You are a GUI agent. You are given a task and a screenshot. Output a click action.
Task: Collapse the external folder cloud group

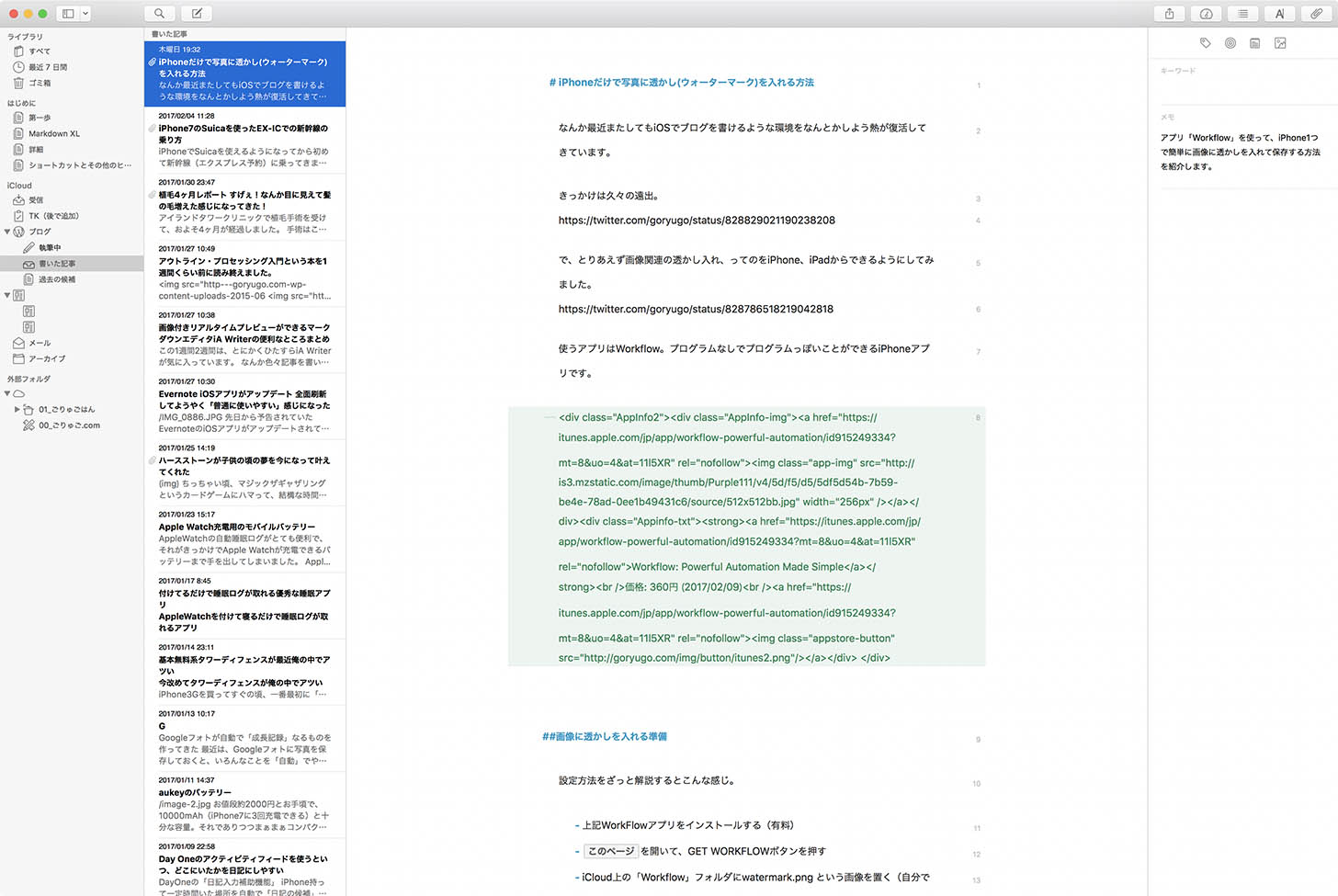(7, 393)
